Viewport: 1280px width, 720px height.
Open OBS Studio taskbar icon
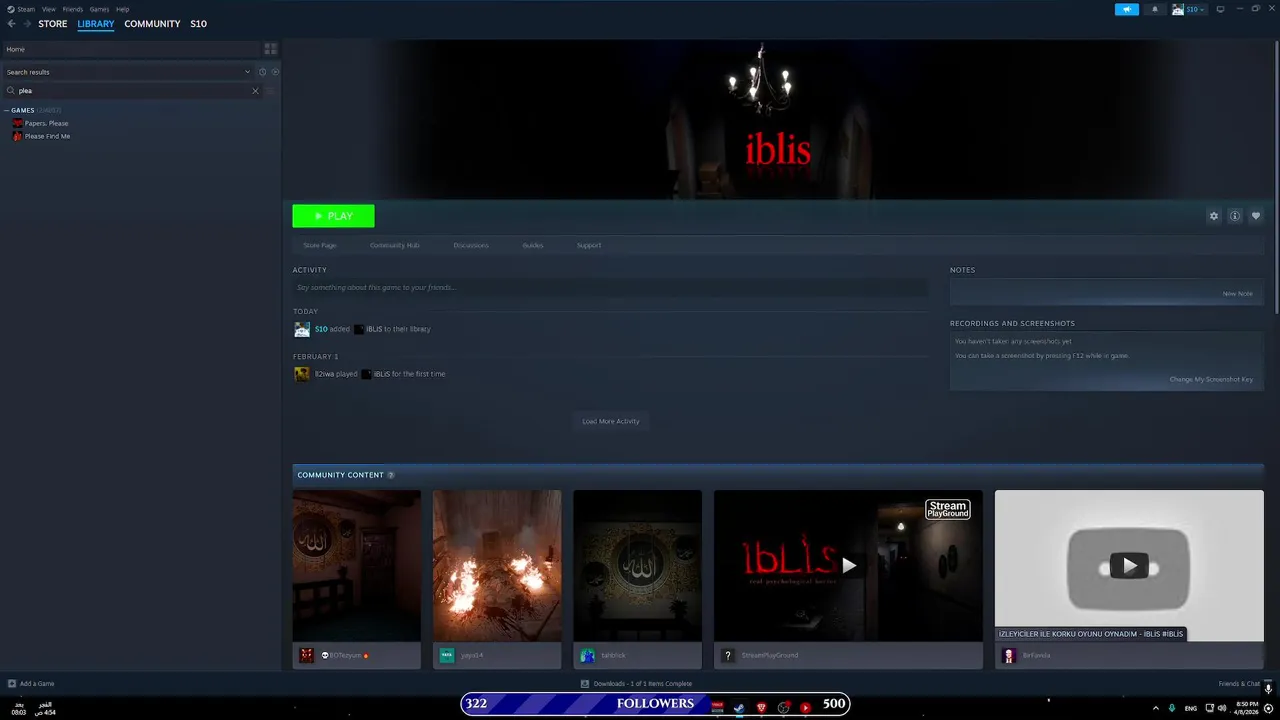[x=783, y=707]
